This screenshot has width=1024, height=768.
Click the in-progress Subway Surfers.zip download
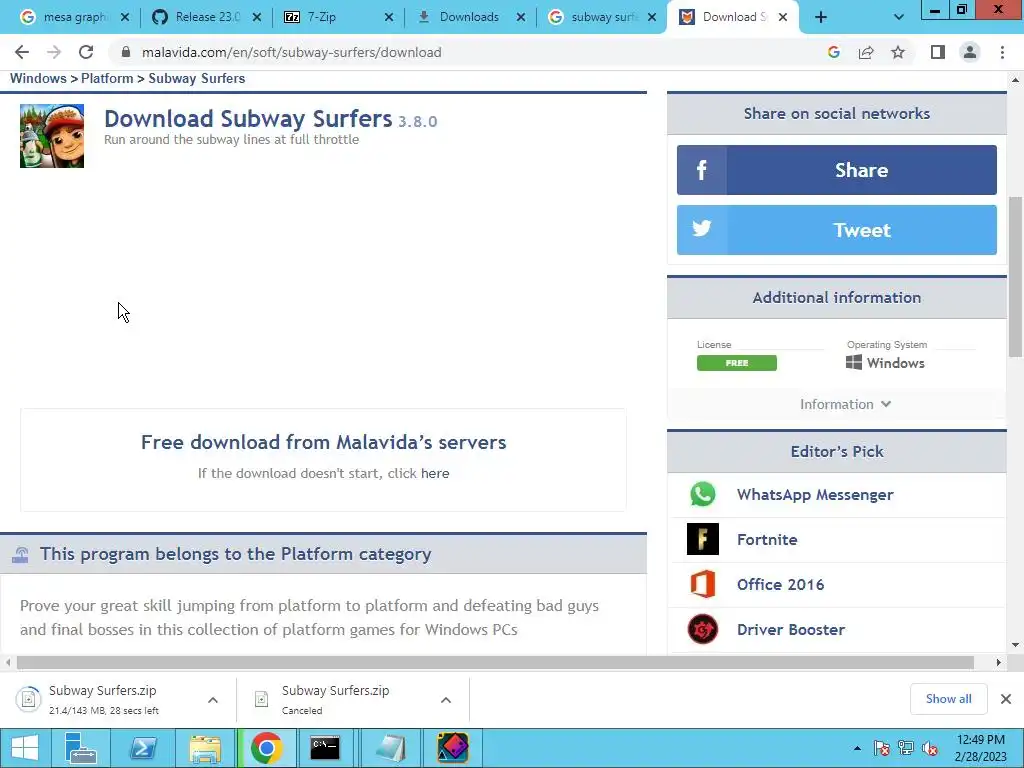104,699
